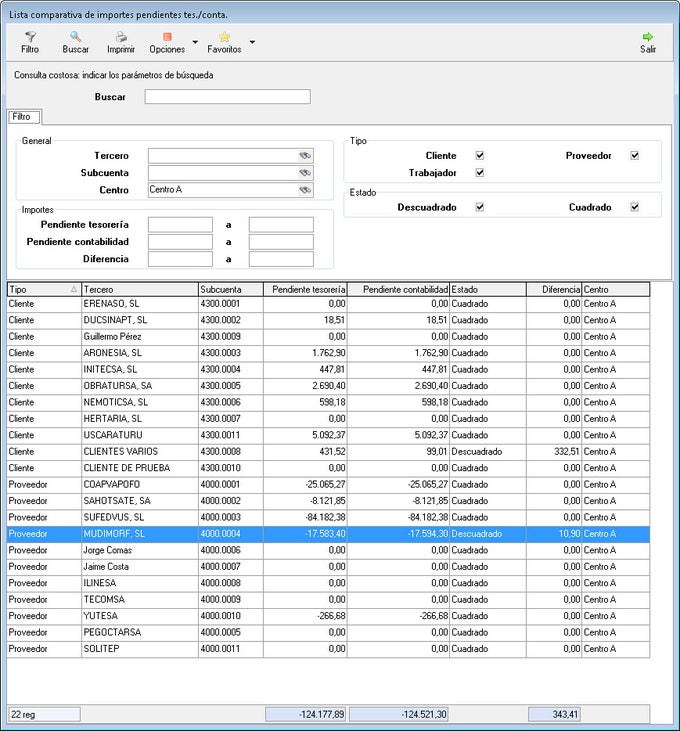The height and width of the screenshot is (731, 680).
Task: Select the Jorge Comas row
Action: pyautogui.click(x=328, y=550)
